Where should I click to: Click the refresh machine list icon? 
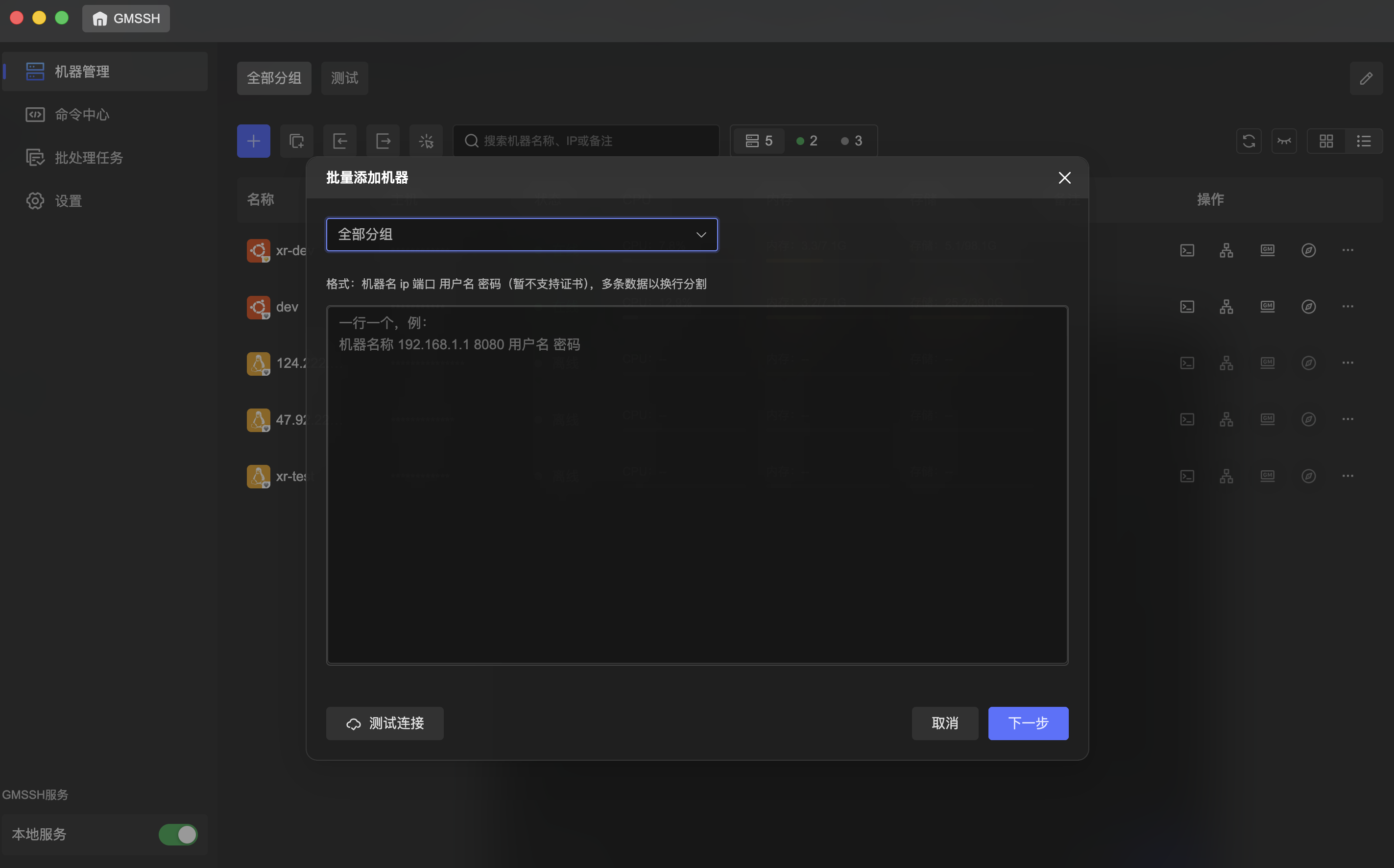(x=1248, y=141)
